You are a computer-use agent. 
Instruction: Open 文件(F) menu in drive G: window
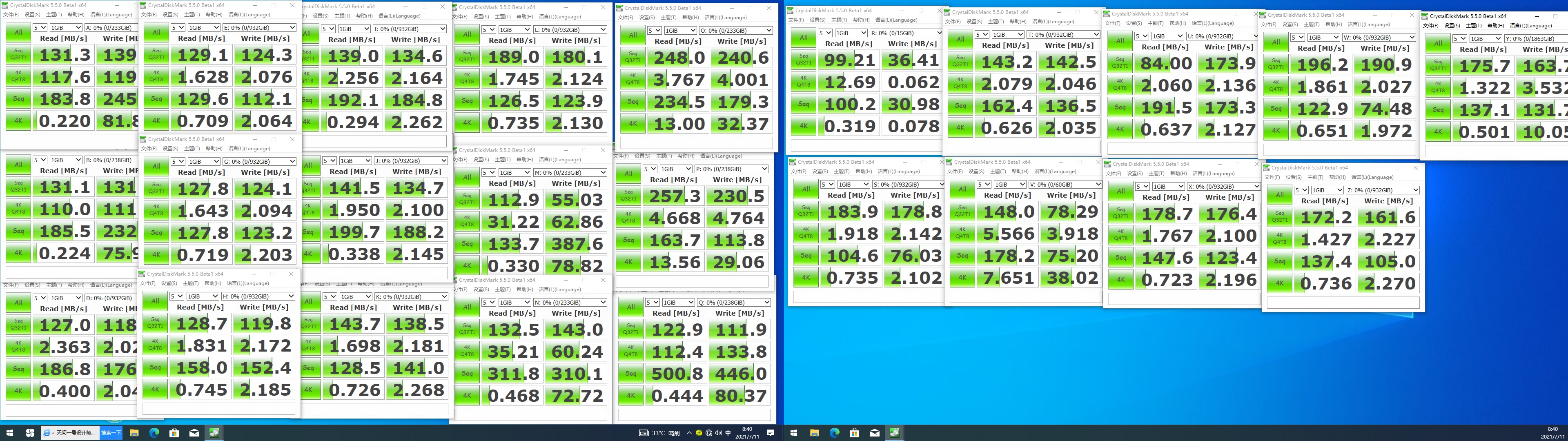149,149
